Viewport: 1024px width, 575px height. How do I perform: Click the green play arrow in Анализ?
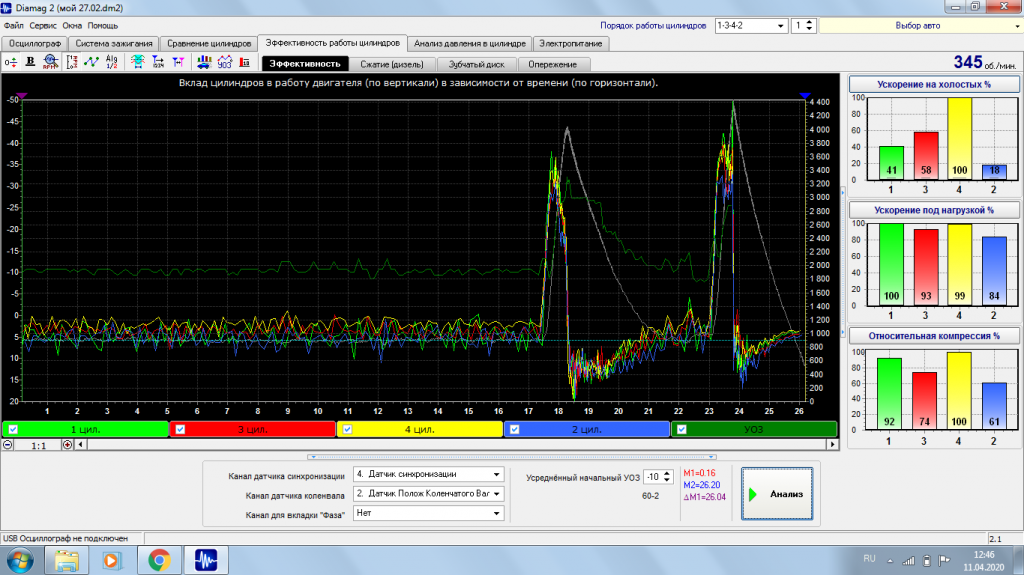click(753, 495)
